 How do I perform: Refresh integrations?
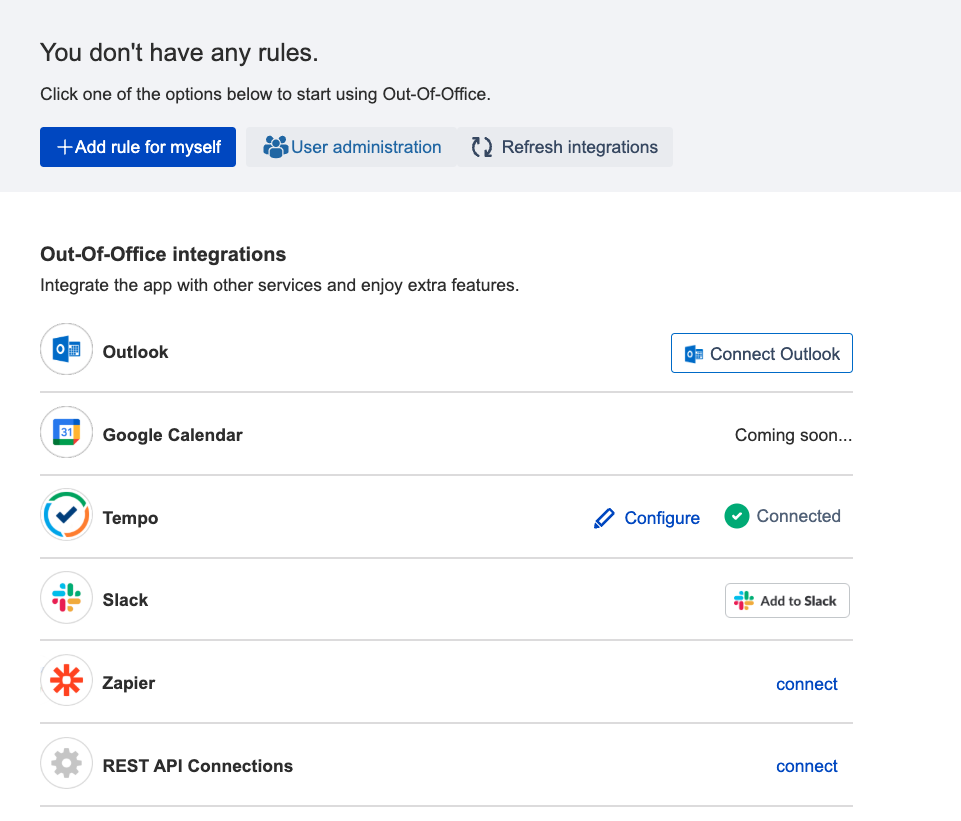coord(564,147)
